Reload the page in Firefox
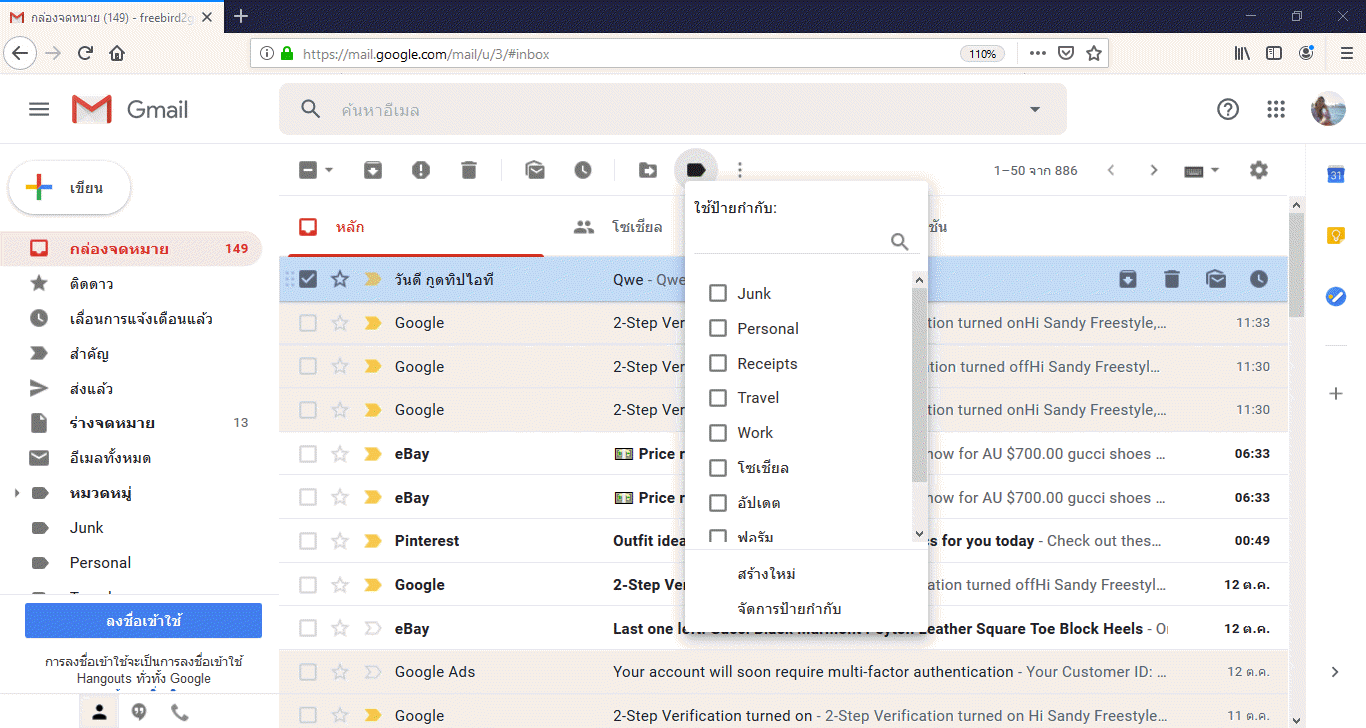1366x728 pixels. point(85,53)
